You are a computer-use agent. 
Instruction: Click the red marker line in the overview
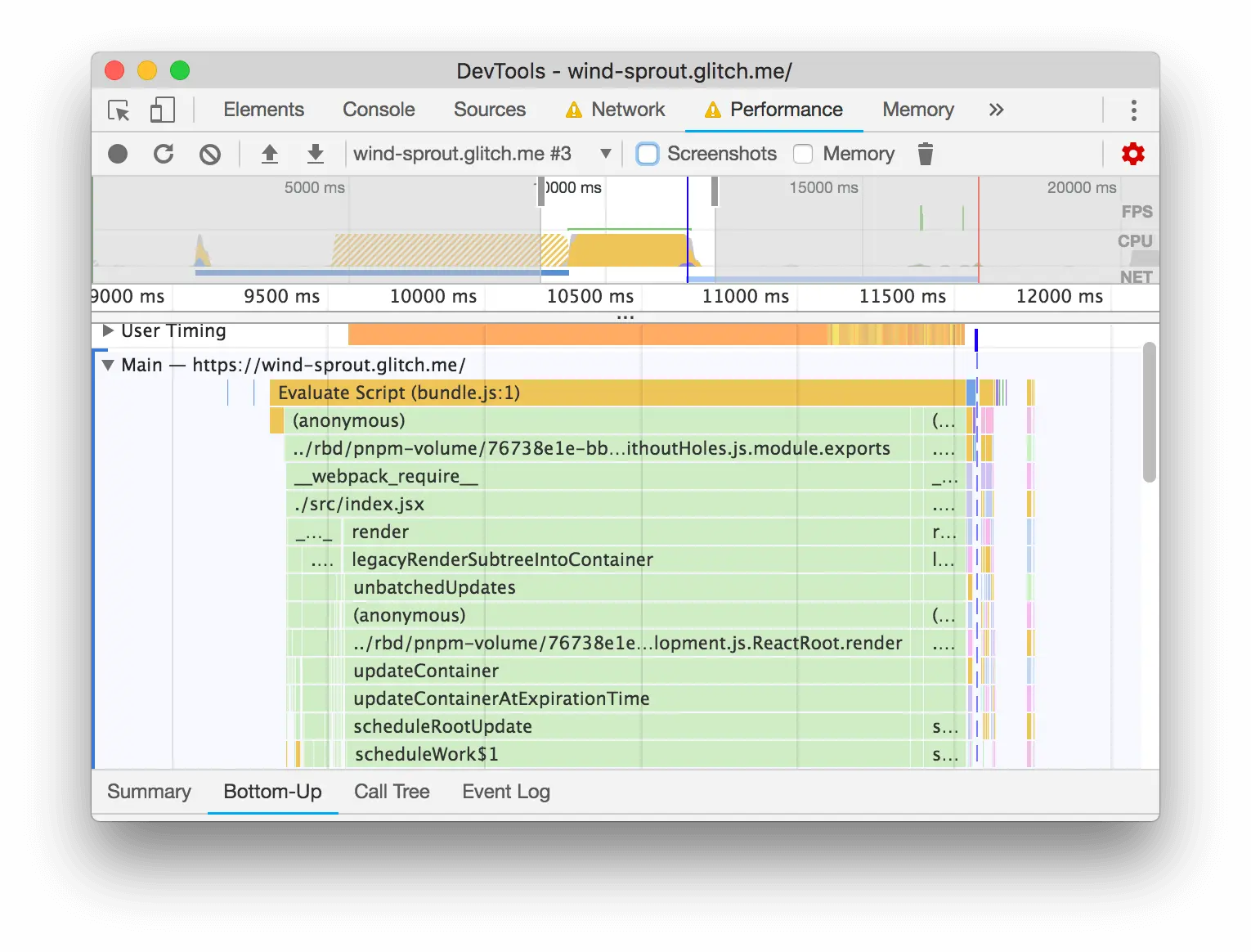tap(979, 230)
